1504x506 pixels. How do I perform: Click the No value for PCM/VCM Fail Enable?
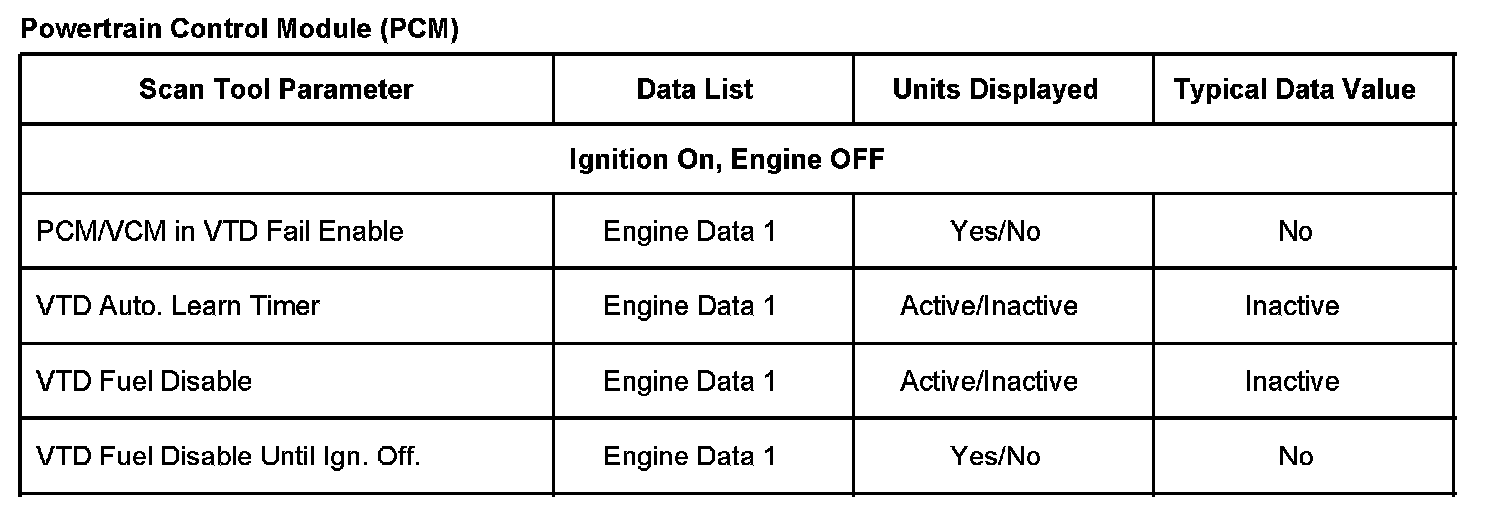point(1295,232)
